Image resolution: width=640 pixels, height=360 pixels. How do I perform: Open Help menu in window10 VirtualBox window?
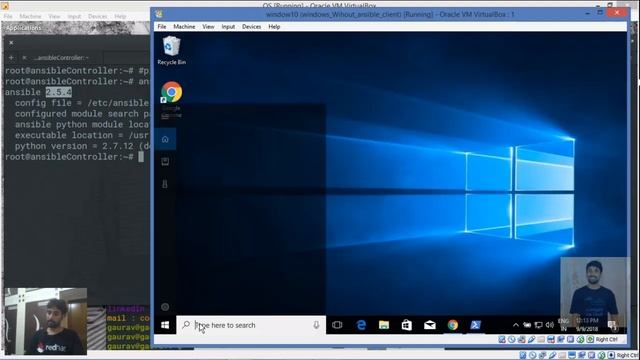274,27
